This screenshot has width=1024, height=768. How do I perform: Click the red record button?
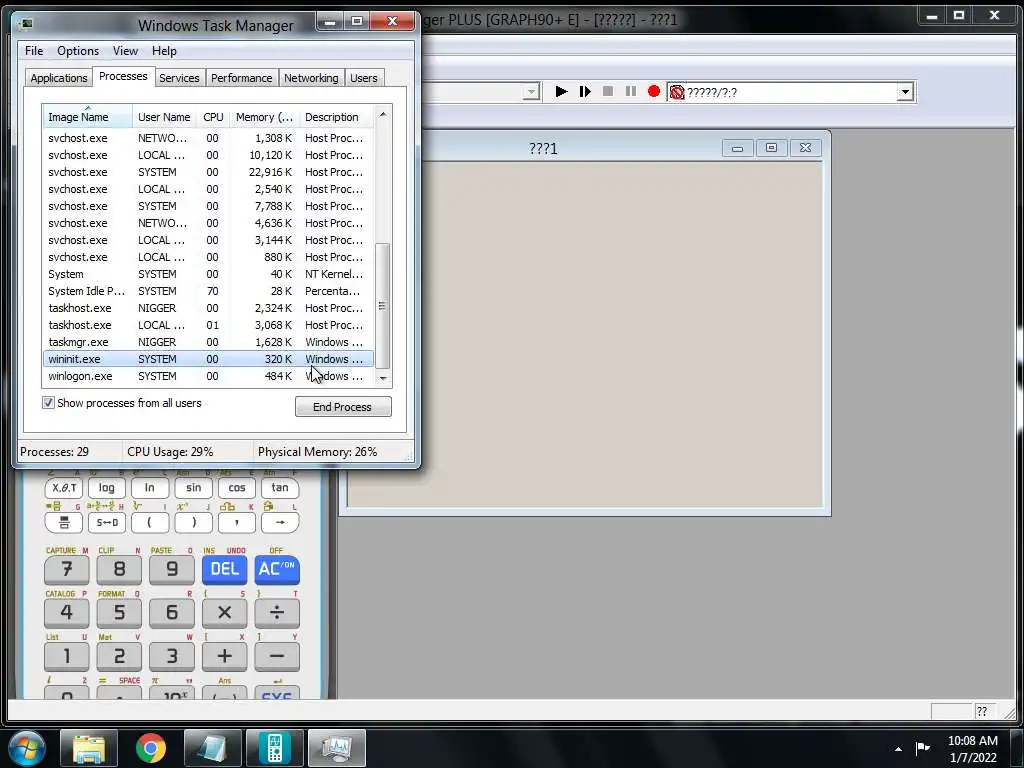tap(654, 91)
